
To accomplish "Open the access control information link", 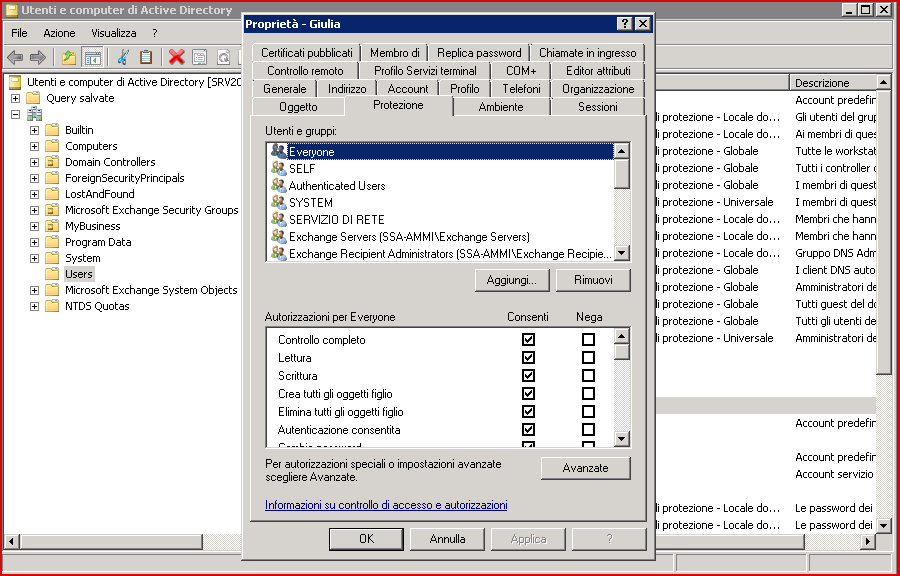I will [386, 505].
